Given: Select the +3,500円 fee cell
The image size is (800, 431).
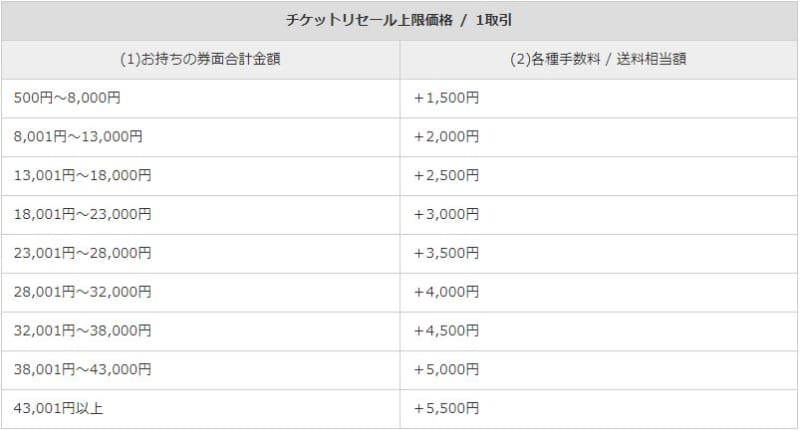Looking at the screenshot, I should [446, 253].
